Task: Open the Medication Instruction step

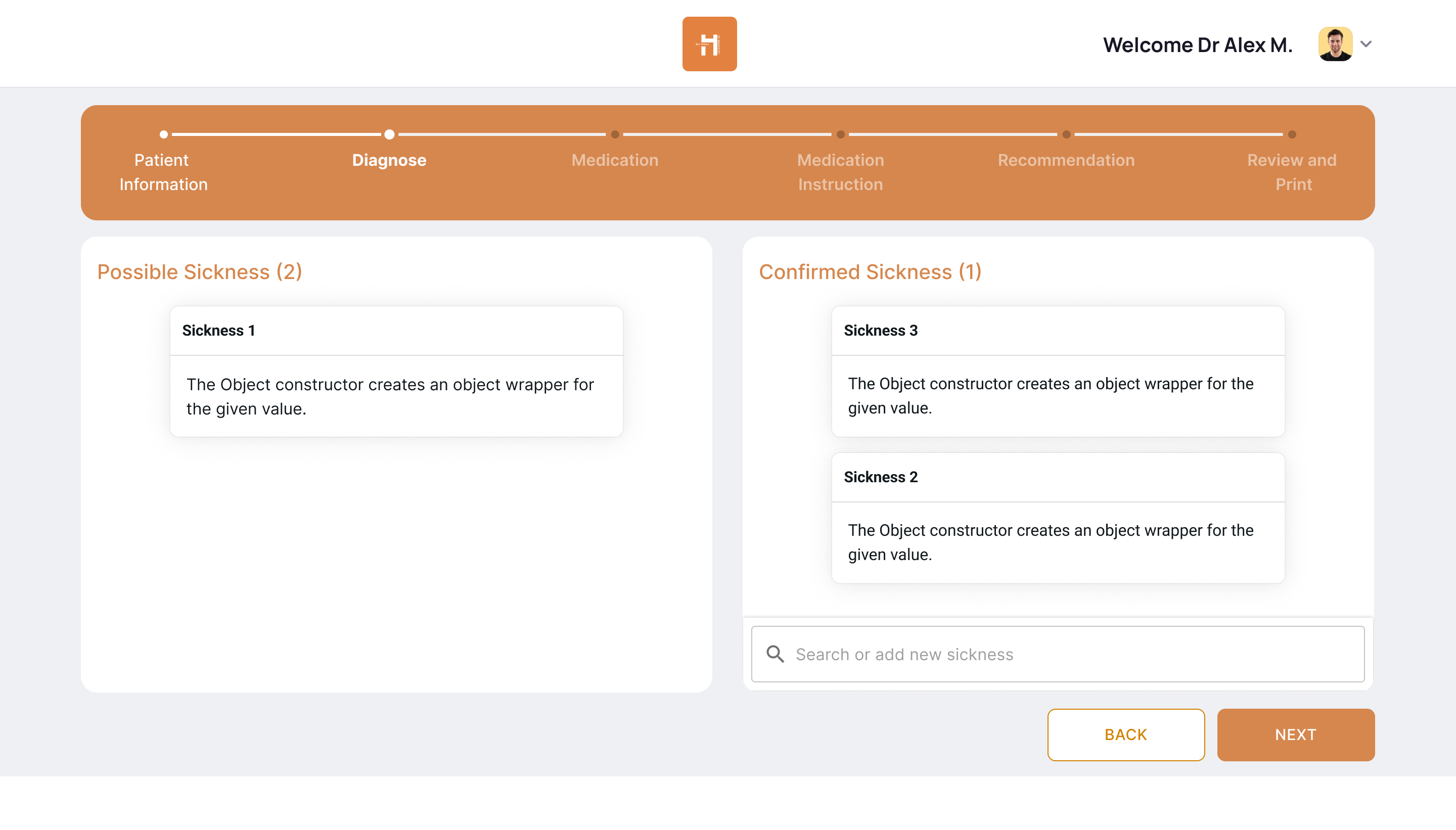Action: click(840, 171)
